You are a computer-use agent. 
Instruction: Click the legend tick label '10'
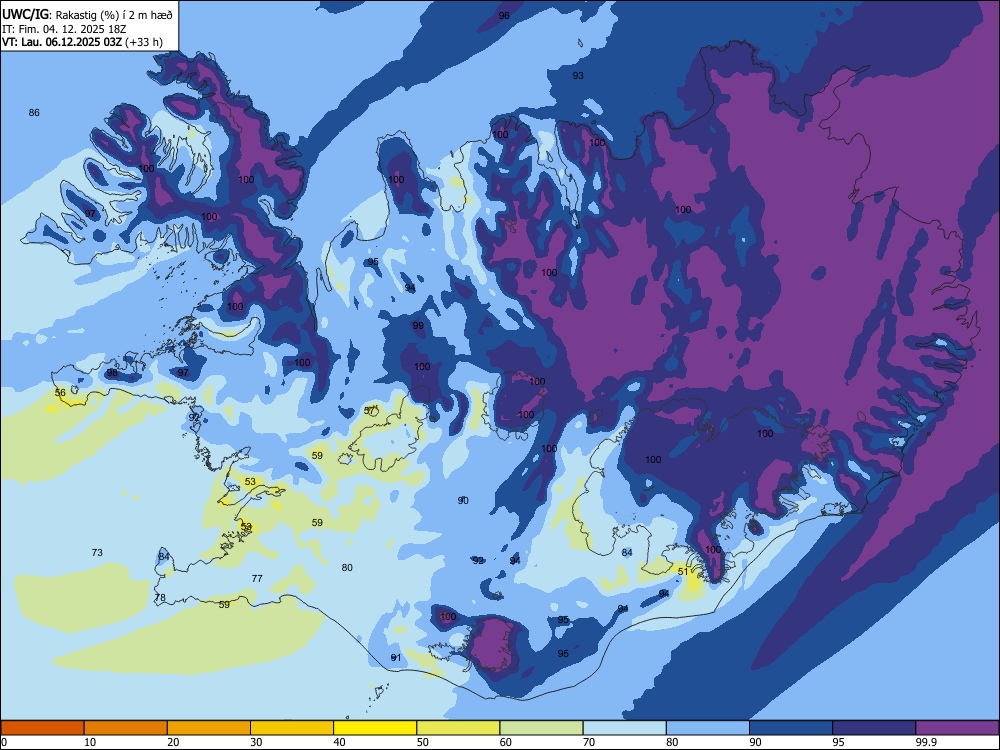[x=90, y=742]
